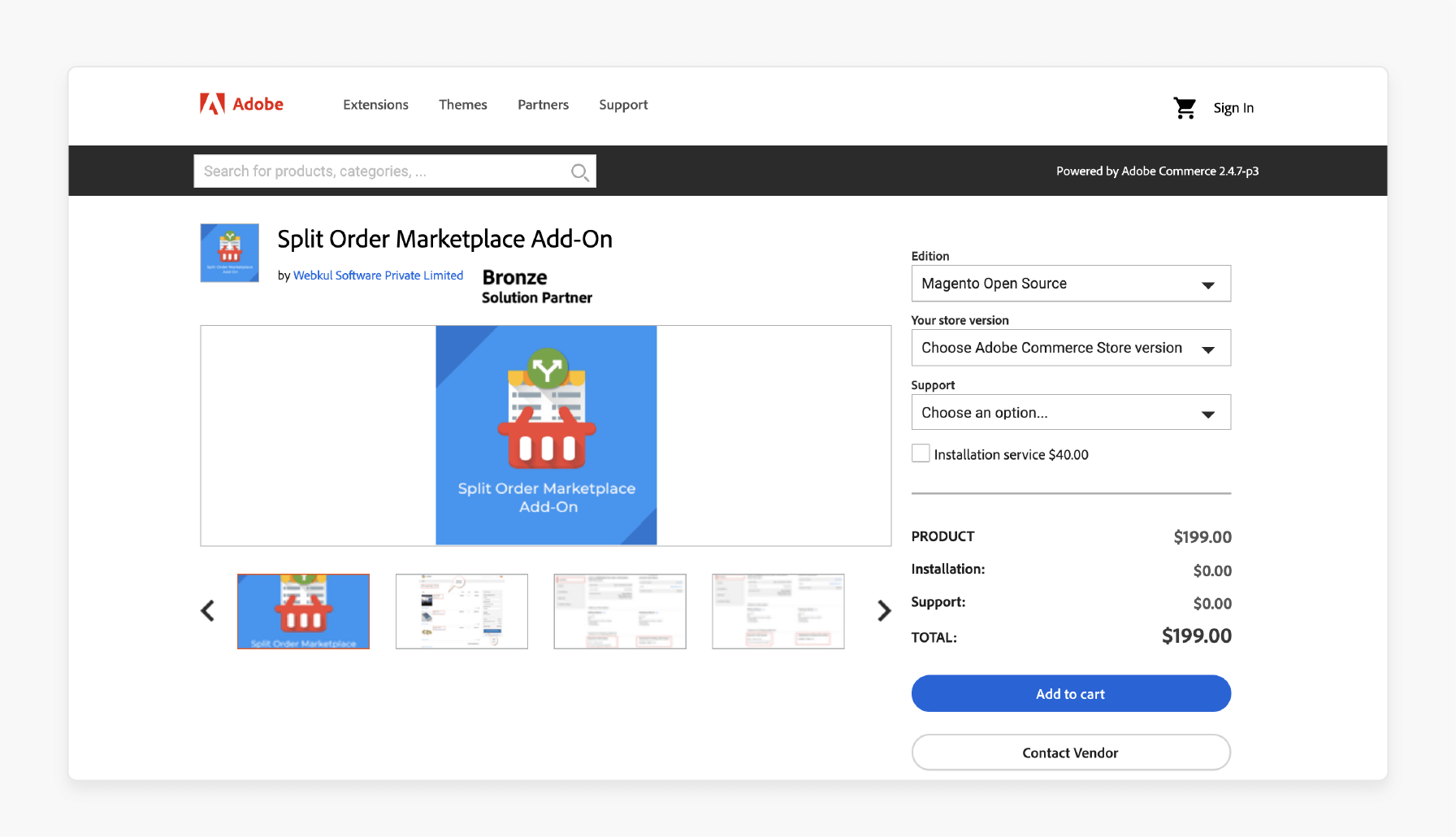
Task: Open the shopping cart
Action: (x=1185, y=107)
